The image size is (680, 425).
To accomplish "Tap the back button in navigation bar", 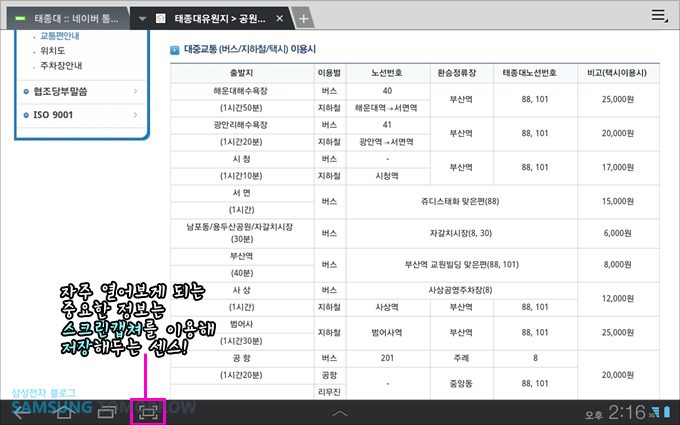I will (21, 412).
